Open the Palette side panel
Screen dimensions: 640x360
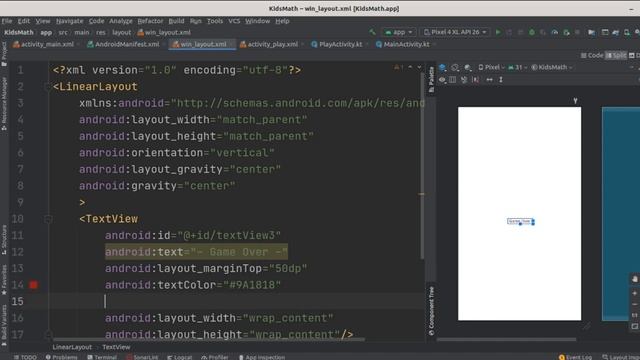tap(431, 79)
